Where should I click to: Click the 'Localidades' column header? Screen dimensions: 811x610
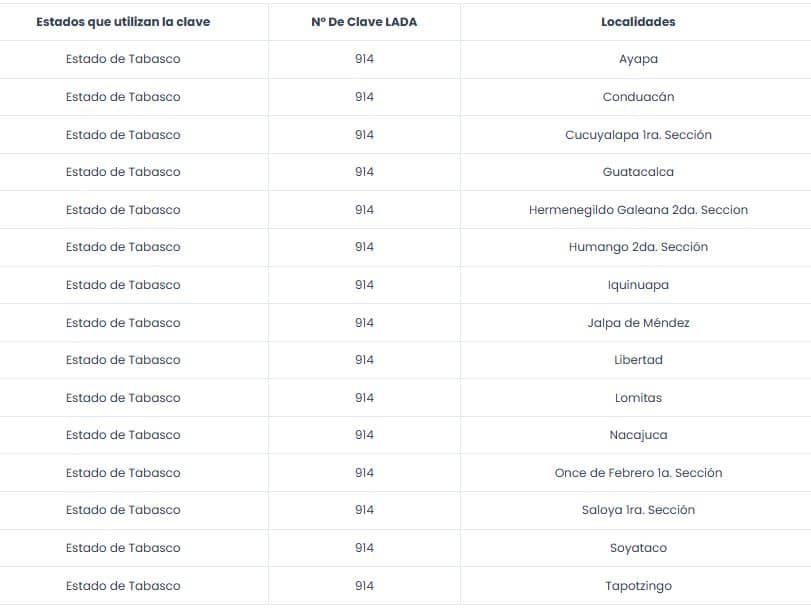pos(638,22)
